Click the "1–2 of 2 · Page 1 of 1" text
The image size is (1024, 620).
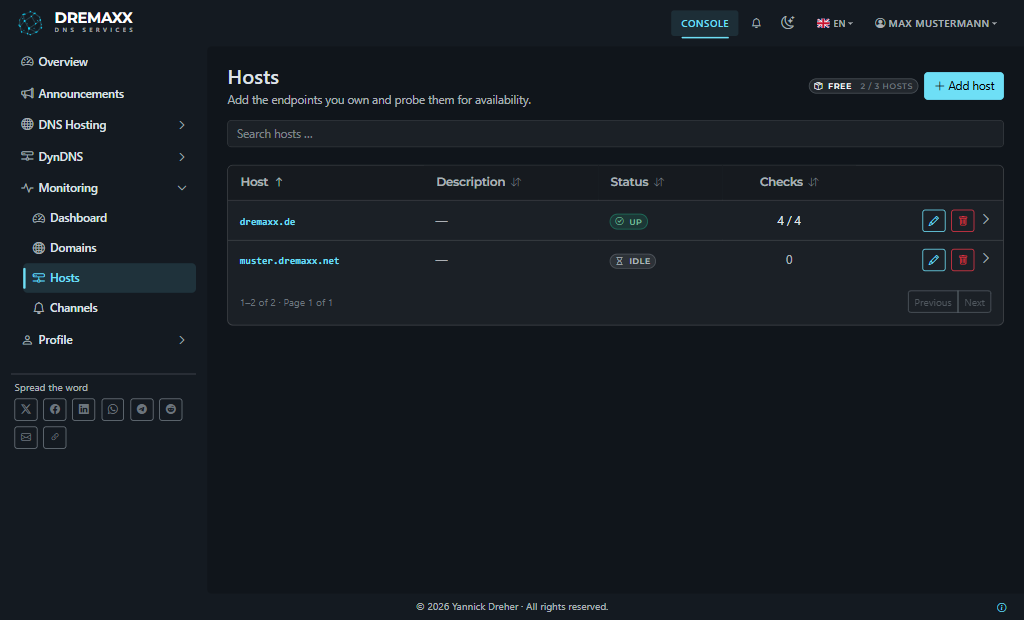tap(286, 302)
